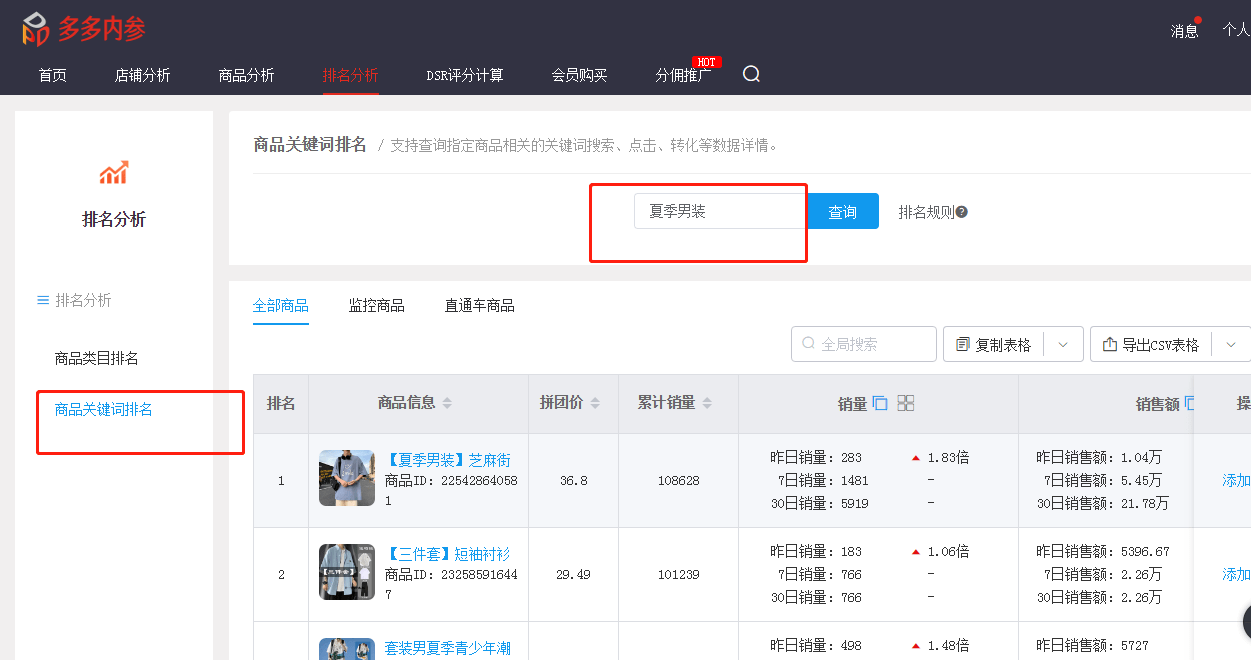Click the 商品关键词排名 page title
Screen dimensions: 1251x660
click(310, 144)
